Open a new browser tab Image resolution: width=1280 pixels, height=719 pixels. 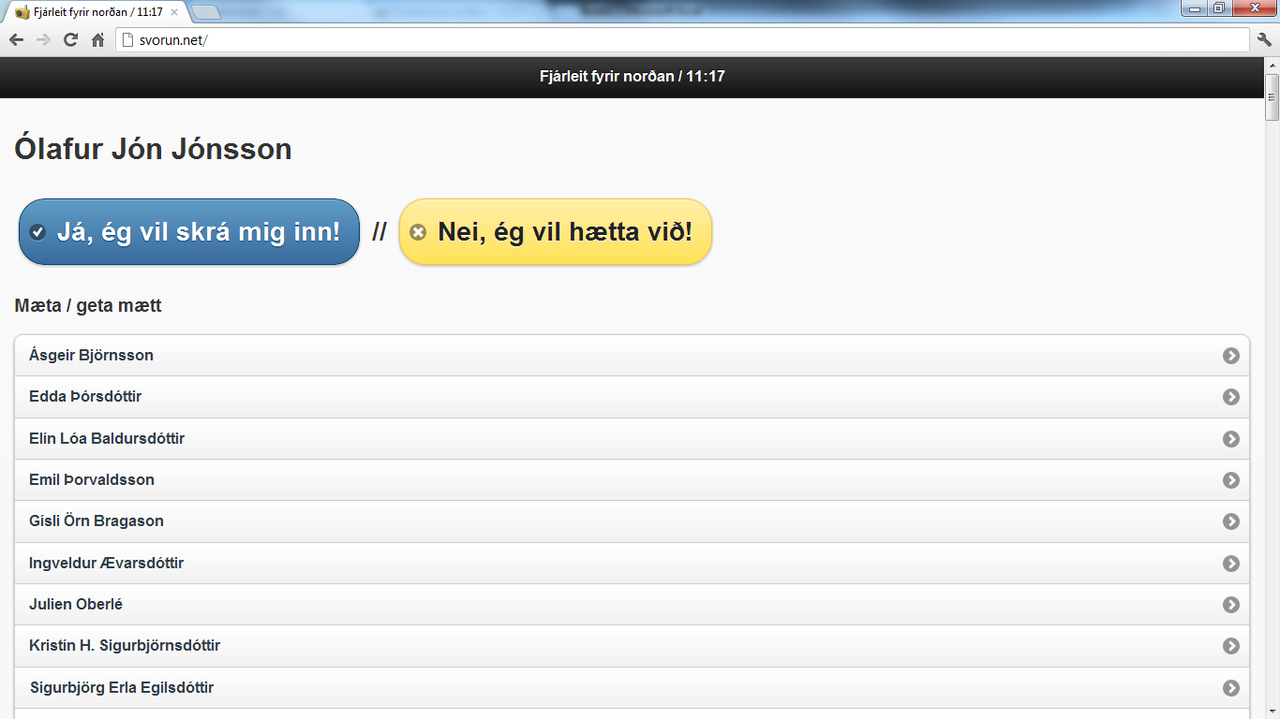[205, 12]
